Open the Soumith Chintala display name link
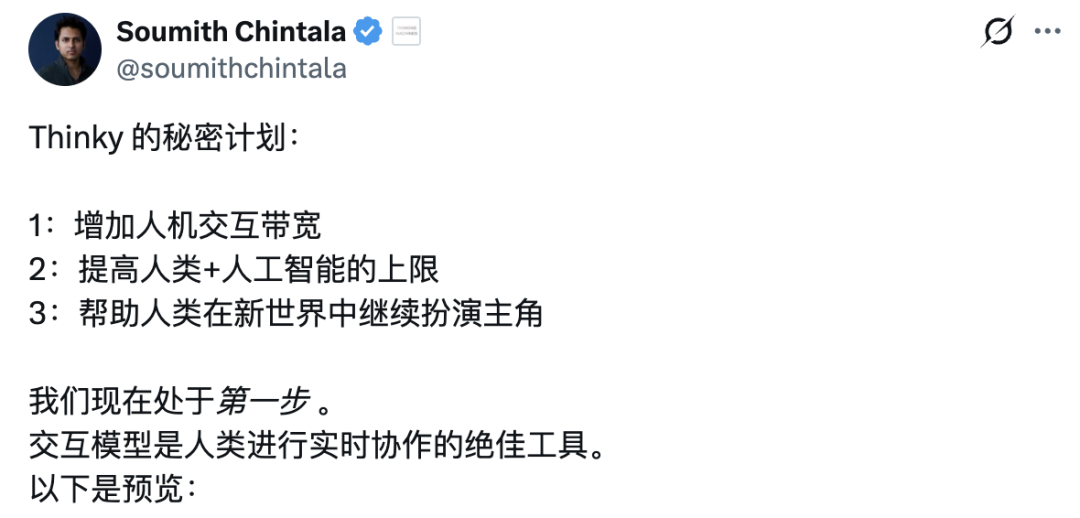 [231, 32]
